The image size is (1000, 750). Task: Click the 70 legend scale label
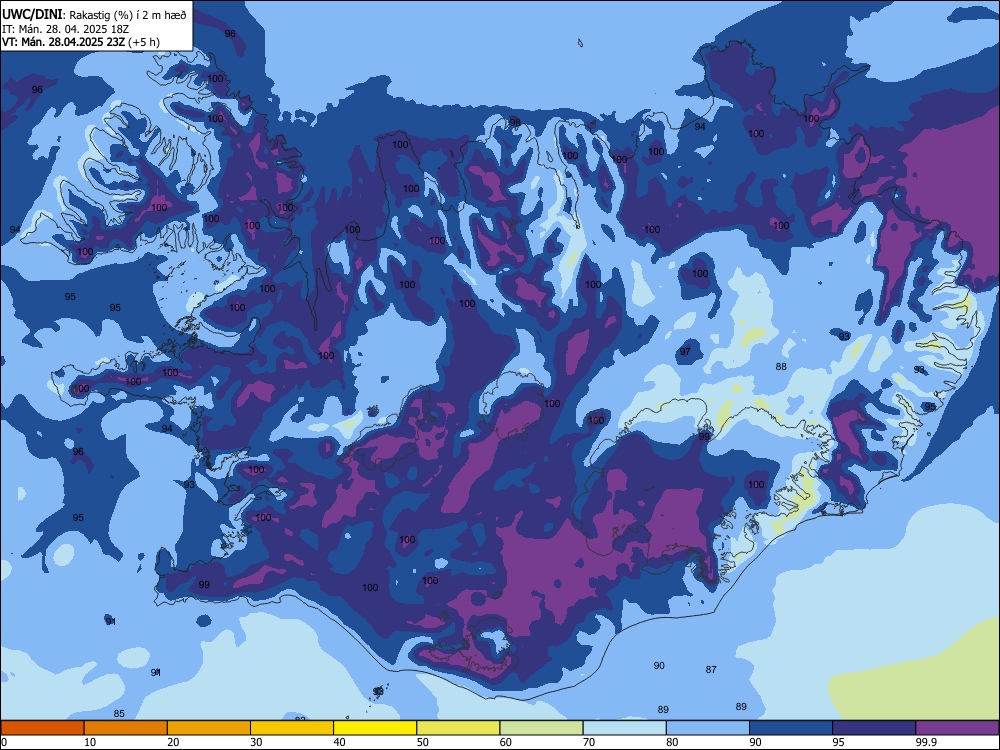(x=589, y=742)
